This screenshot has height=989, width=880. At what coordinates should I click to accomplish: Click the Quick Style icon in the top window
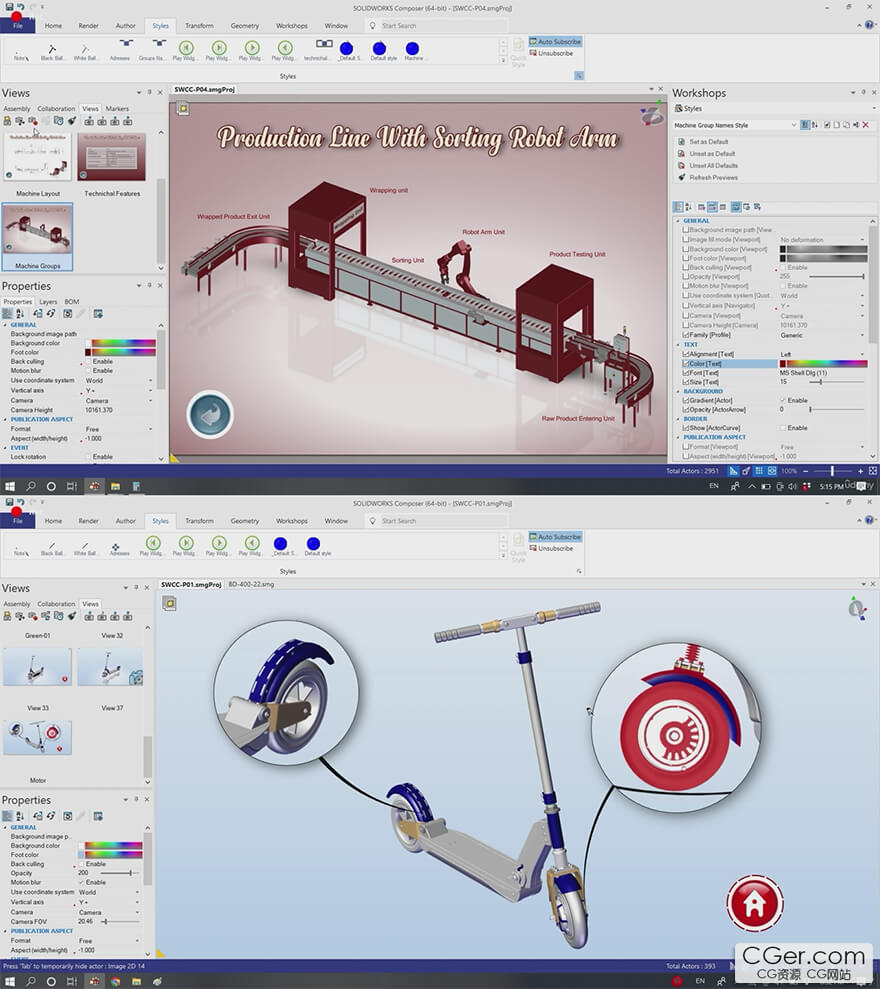pyautogui.click(x=518, y=51)
